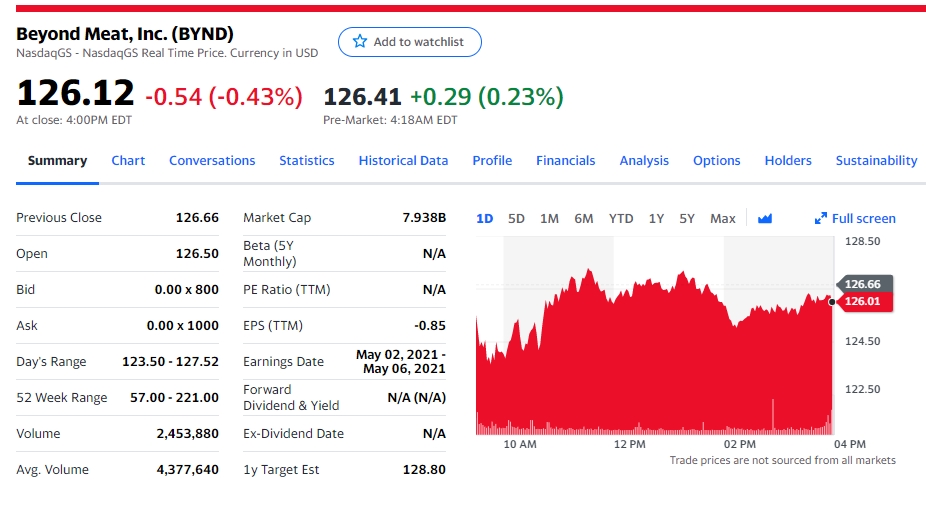Open the Sustainability tab

tap(876, 161)
